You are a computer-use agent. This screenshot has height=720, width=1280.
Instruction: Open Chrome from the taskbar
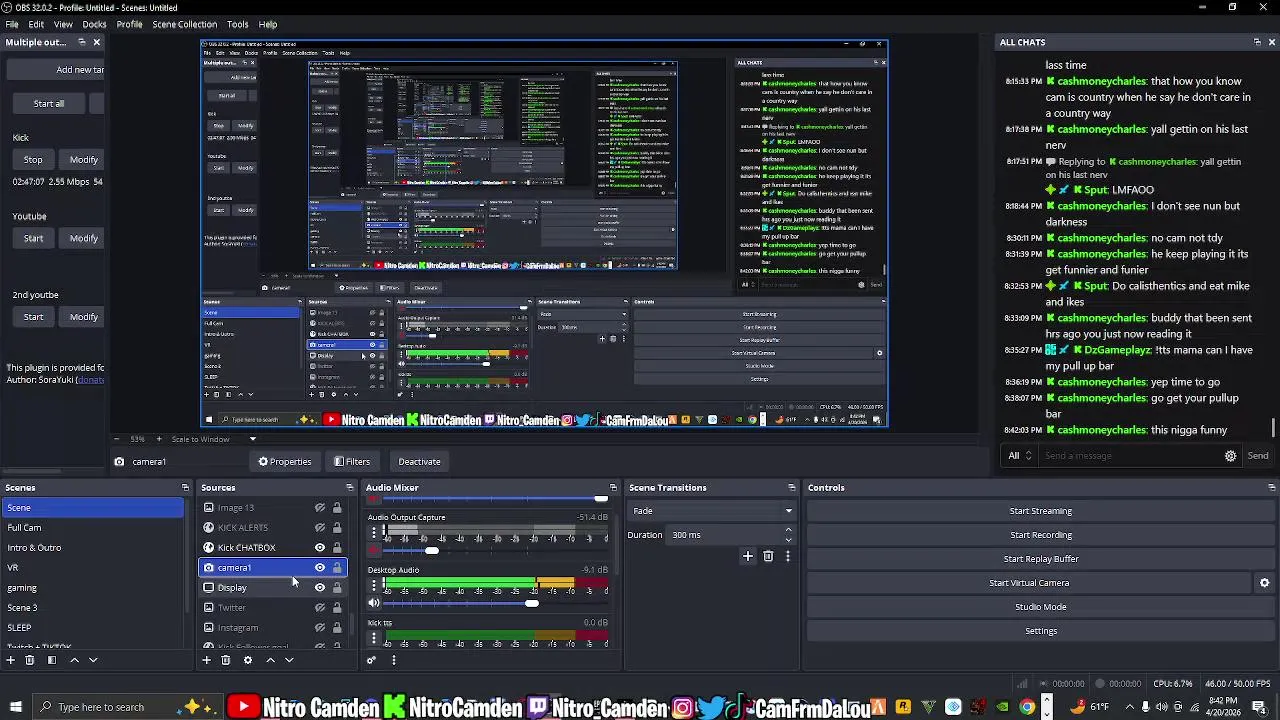click(1027, 707)
